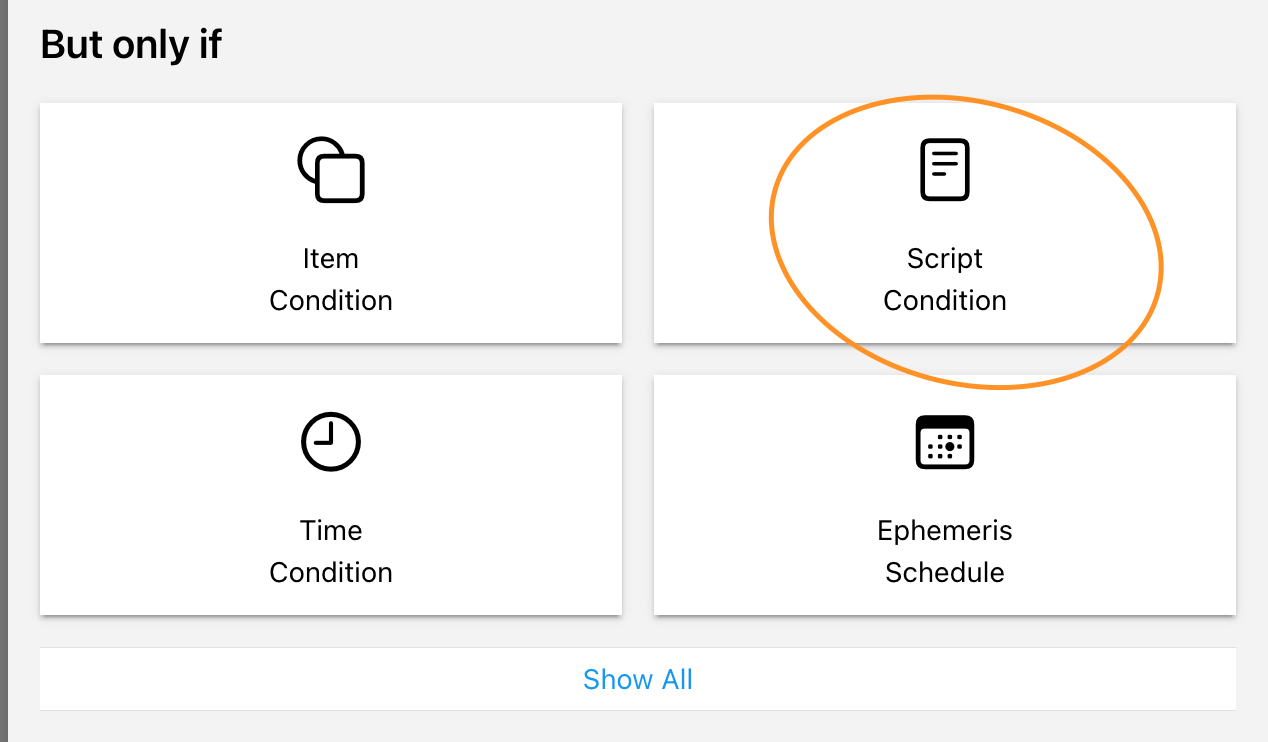Image resolution: width=1268 pixels, height=742 pixels.
Task: Click the 'Ephemeris Schedule' text label
Action: (945, 551)
